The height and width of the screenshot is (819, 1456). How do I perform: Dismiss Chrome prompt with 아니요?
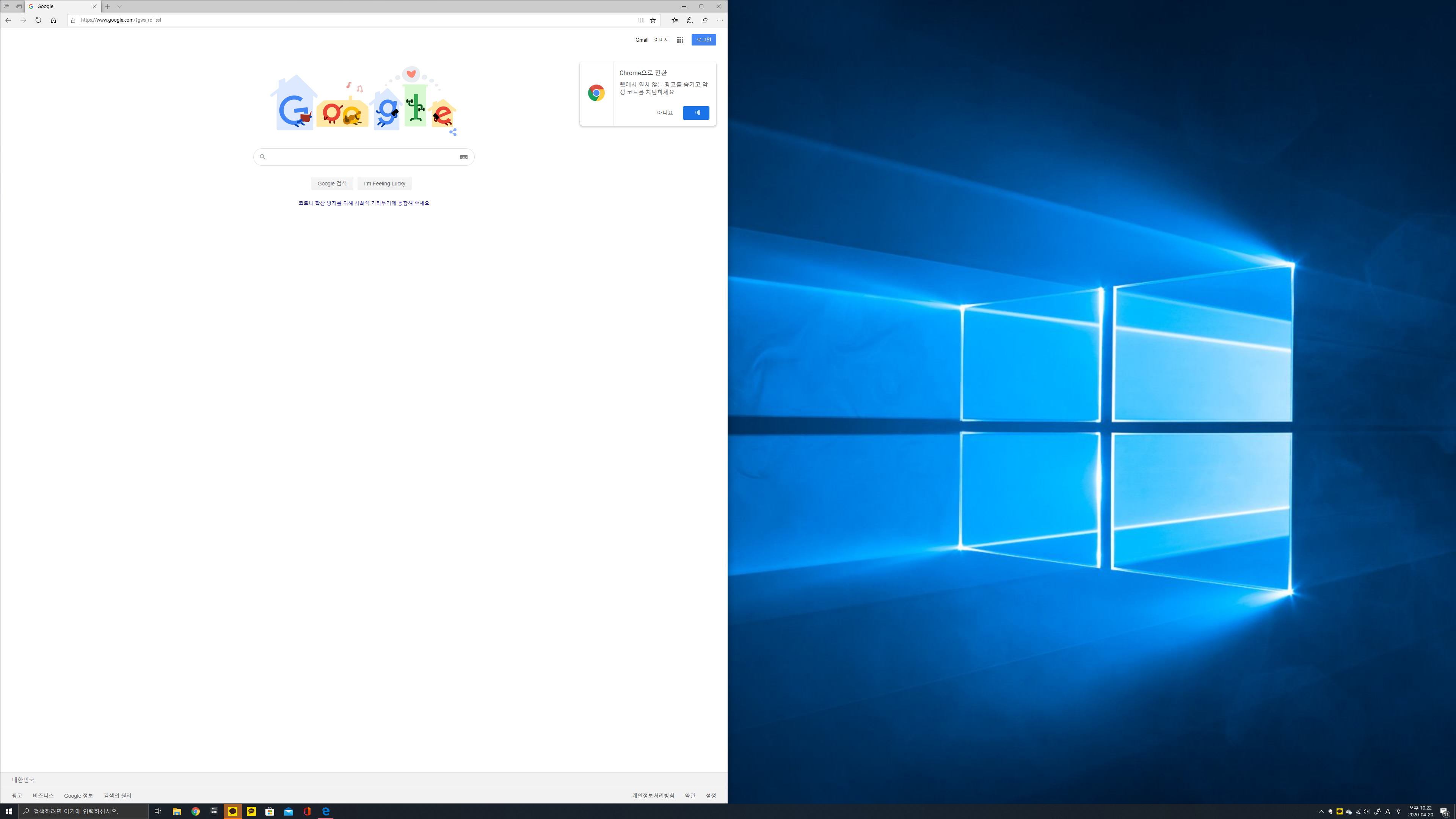click(x=665, y=113)
